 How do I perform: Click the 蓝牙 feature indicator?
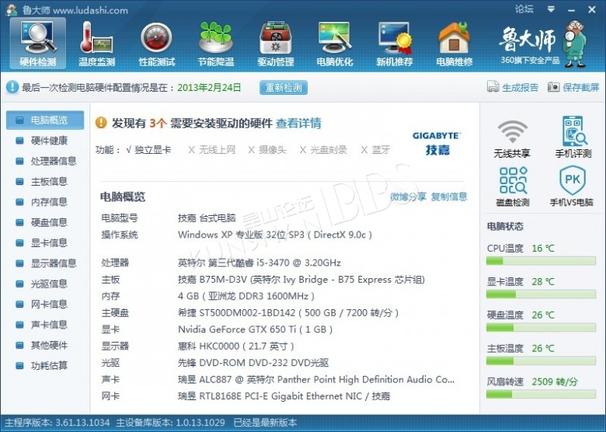(x=375, y=150)
